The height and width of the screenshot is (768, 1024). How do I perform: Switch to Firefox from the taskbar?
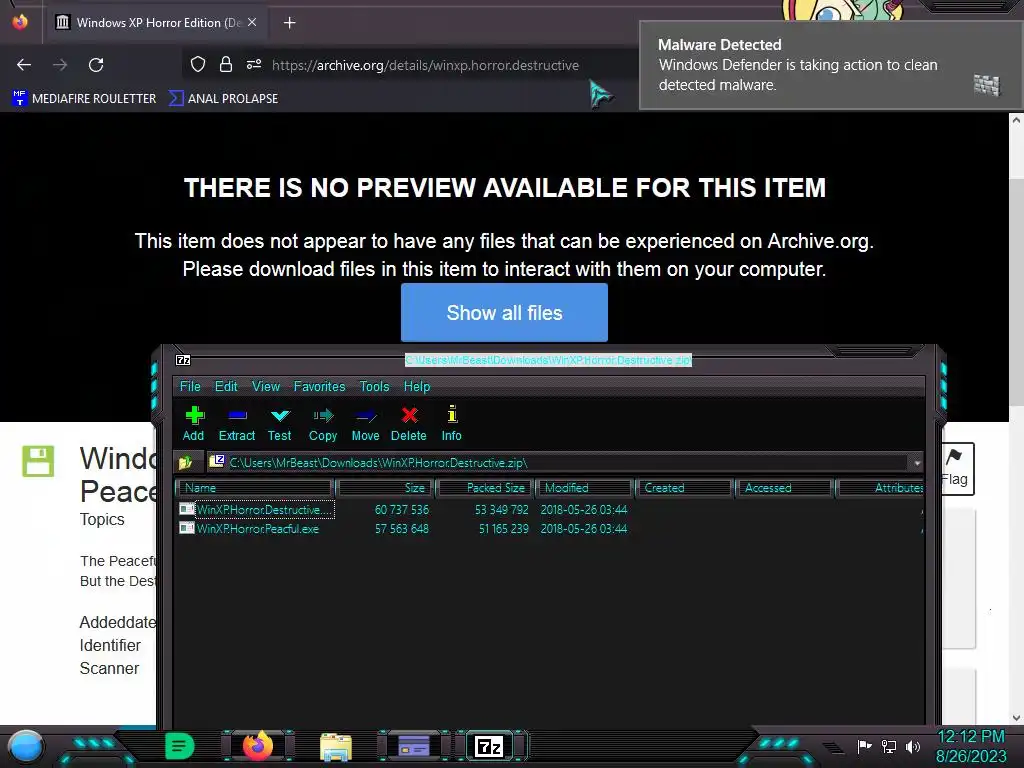tap(257, 746)
